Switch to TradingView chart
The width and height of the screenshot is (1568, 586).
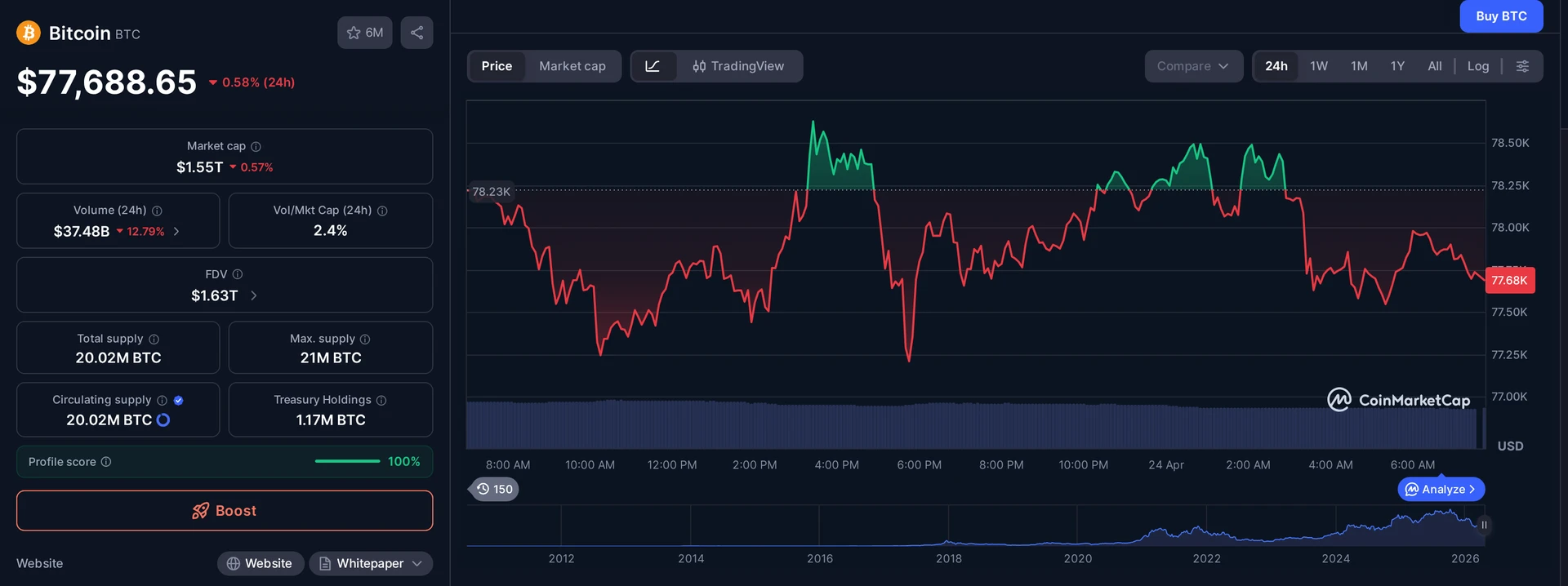pos(738,66)
